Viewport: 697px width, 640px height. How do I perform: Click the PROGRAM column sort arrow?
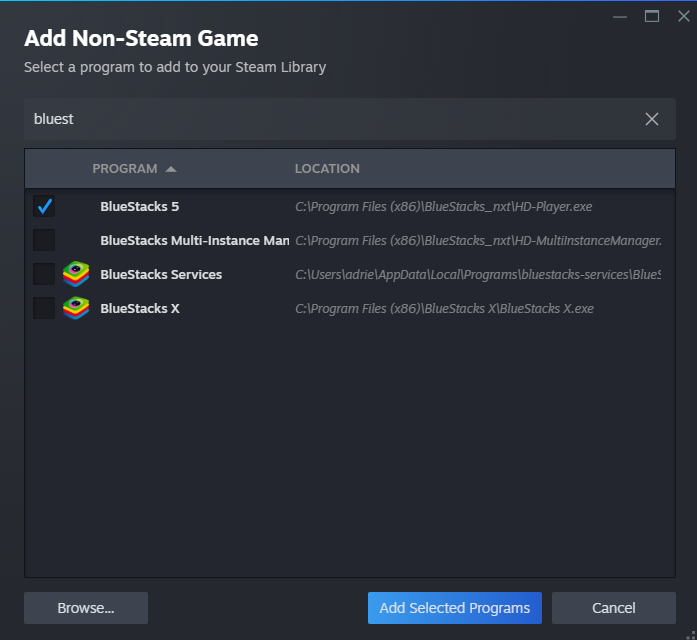click(x=171, y=169)
